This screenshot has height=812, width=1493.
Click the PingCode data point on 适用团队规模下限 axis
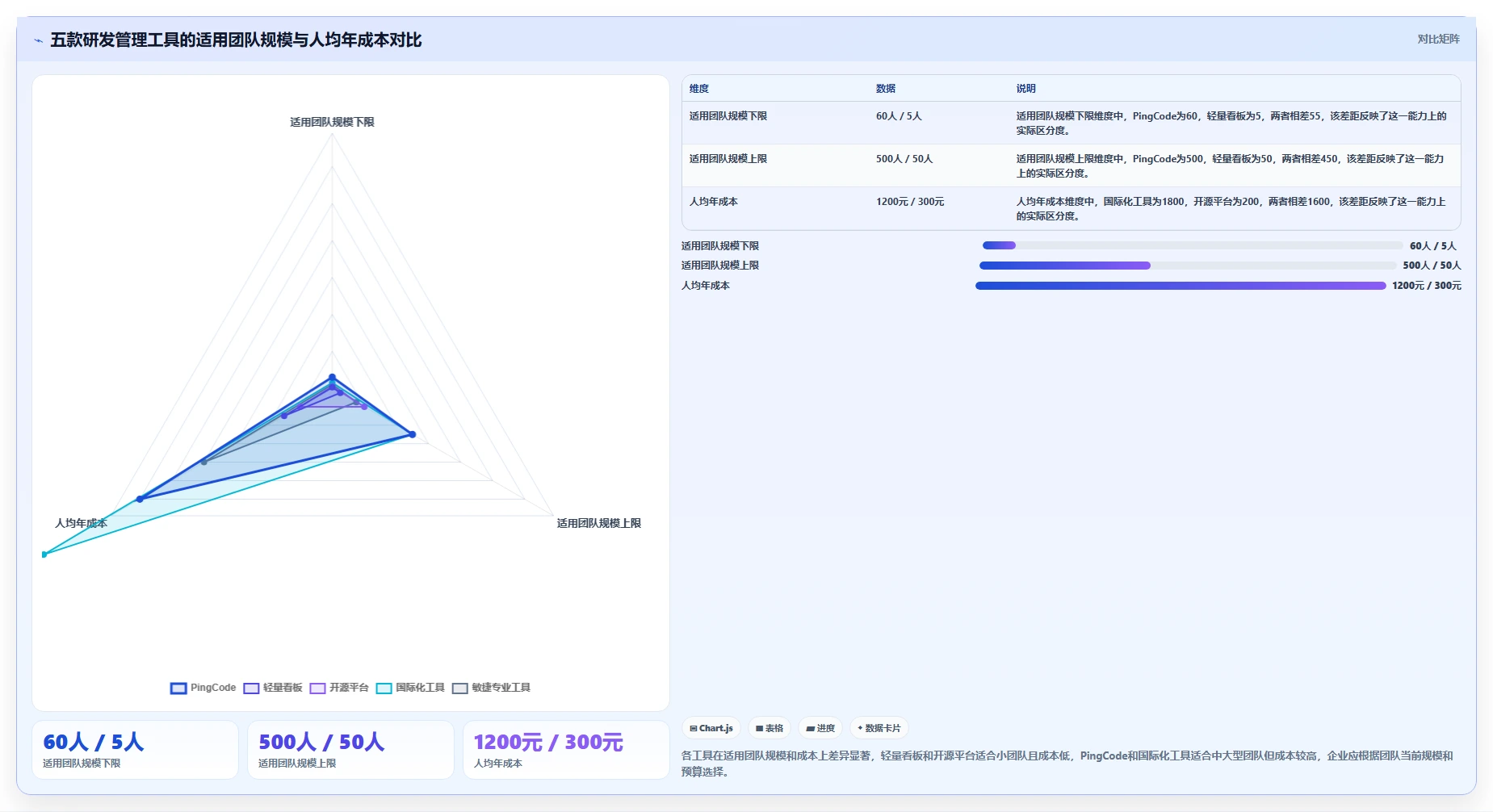pyautogui.click(x=332, y=378)
